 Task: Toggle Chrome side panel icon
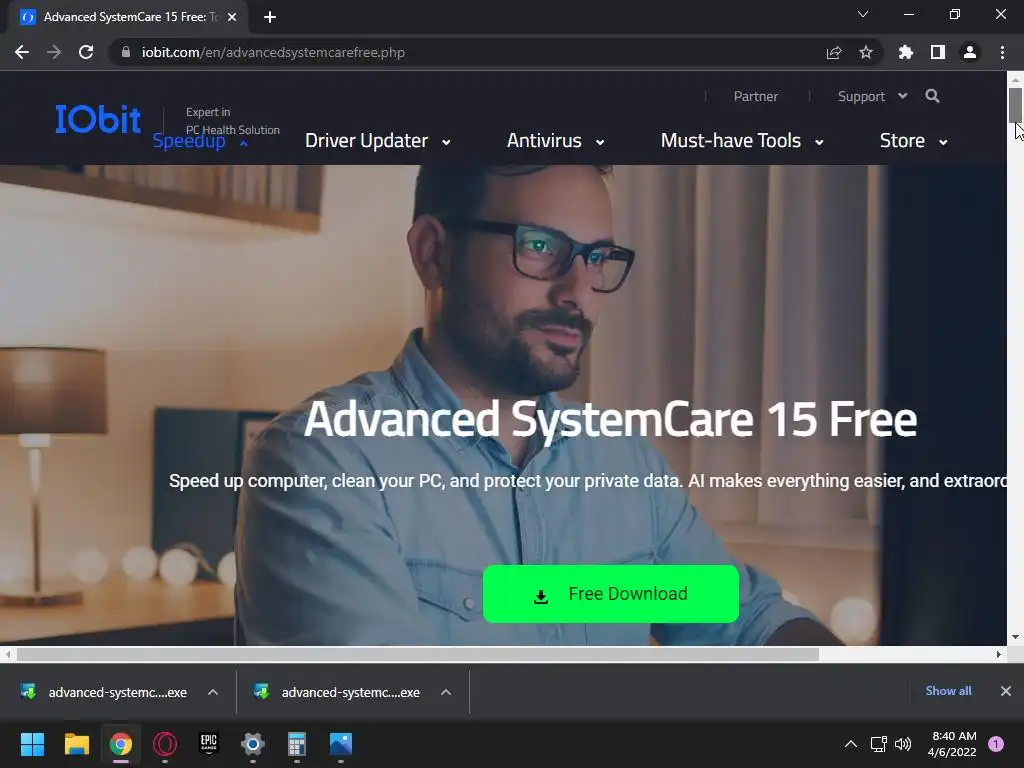pos(938,52)
